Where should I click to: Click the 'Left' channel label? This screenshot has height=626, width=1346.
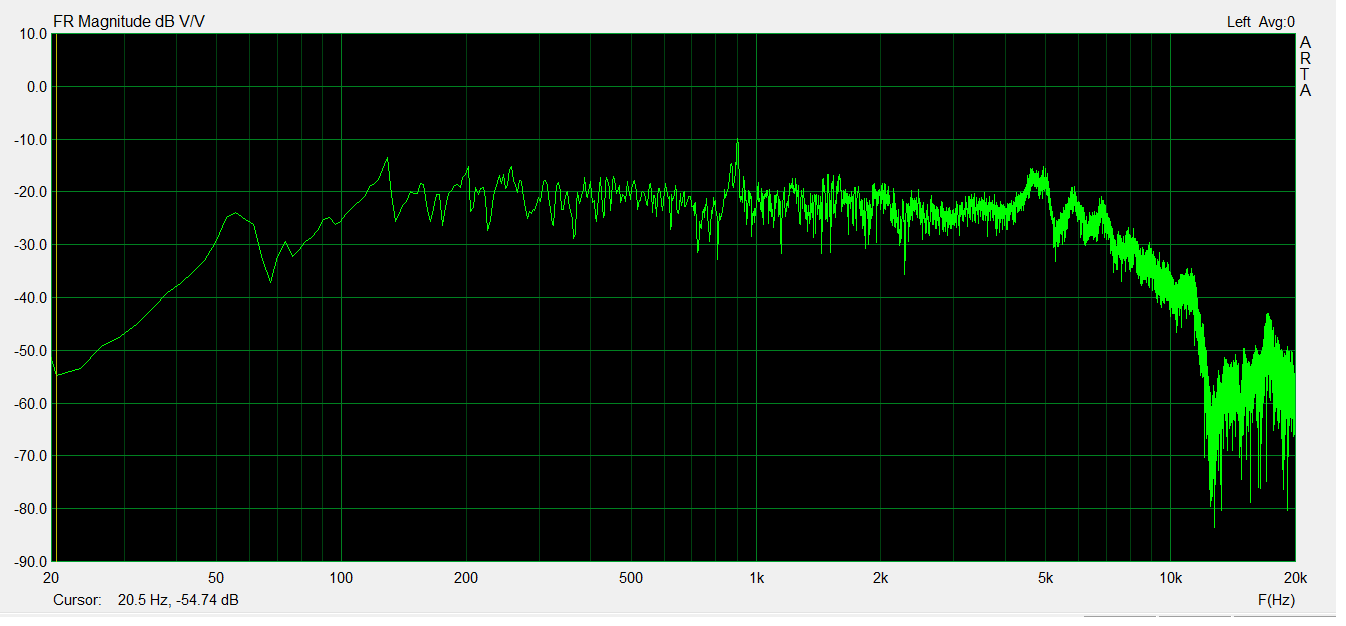[x=1238, y=21]
